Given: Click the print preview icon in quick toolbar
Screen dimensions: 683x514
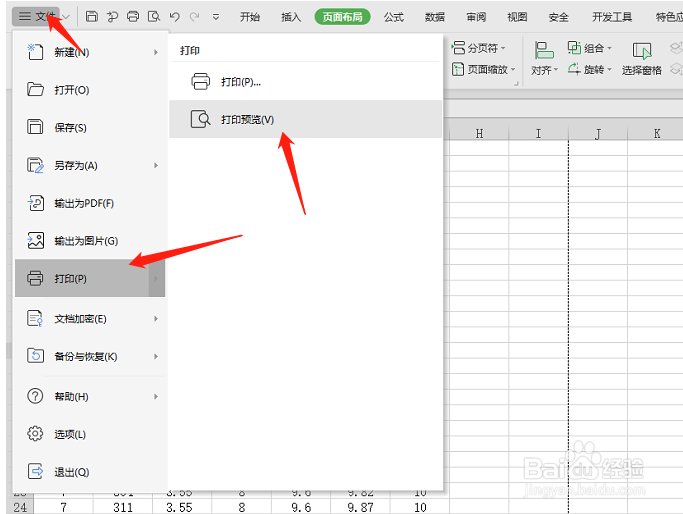Looking at the screenshot, I should click(x=154, y=17).
